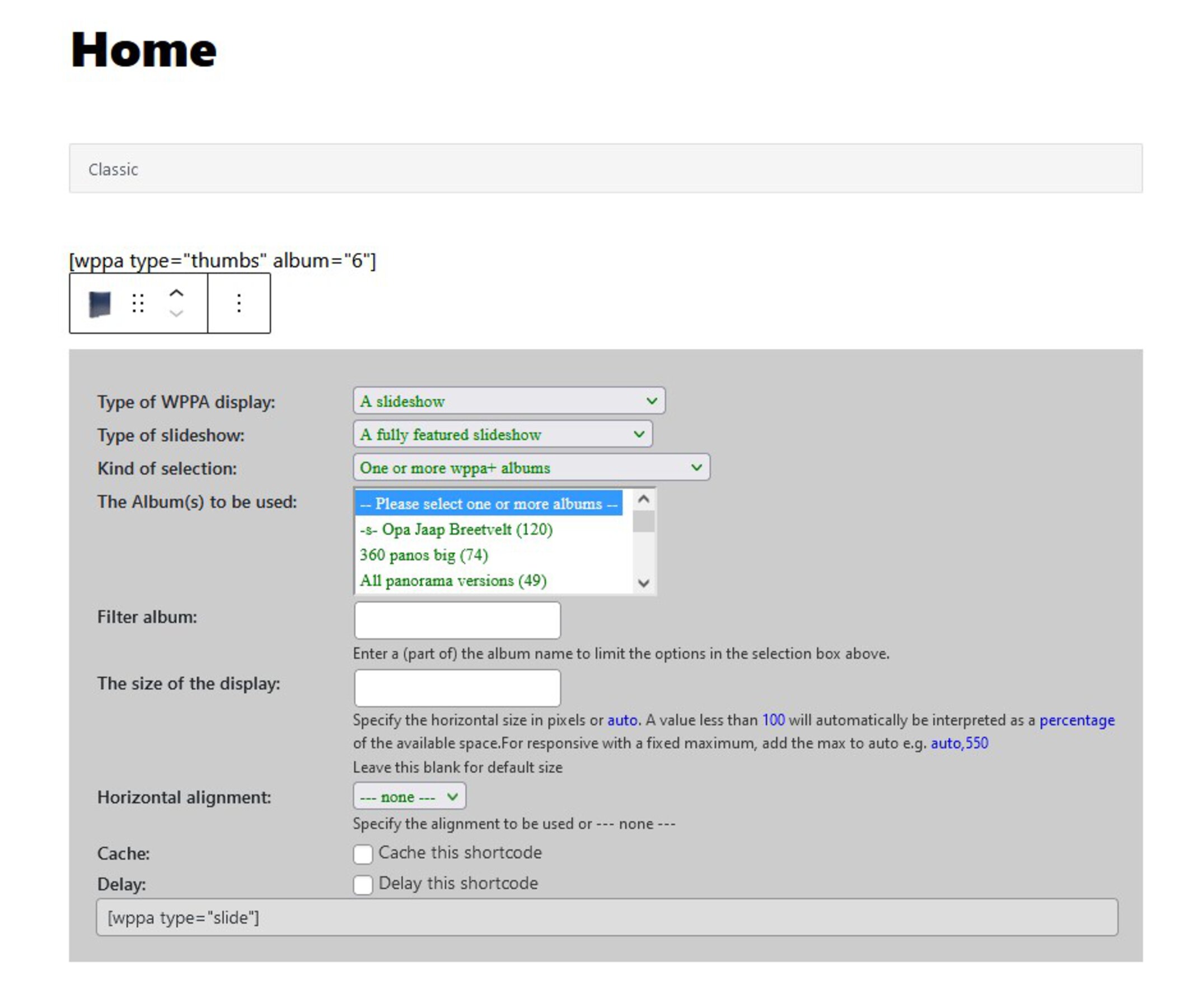Move block down with arrow
Screen dimensions: 1198x1008
click(176, 314)
